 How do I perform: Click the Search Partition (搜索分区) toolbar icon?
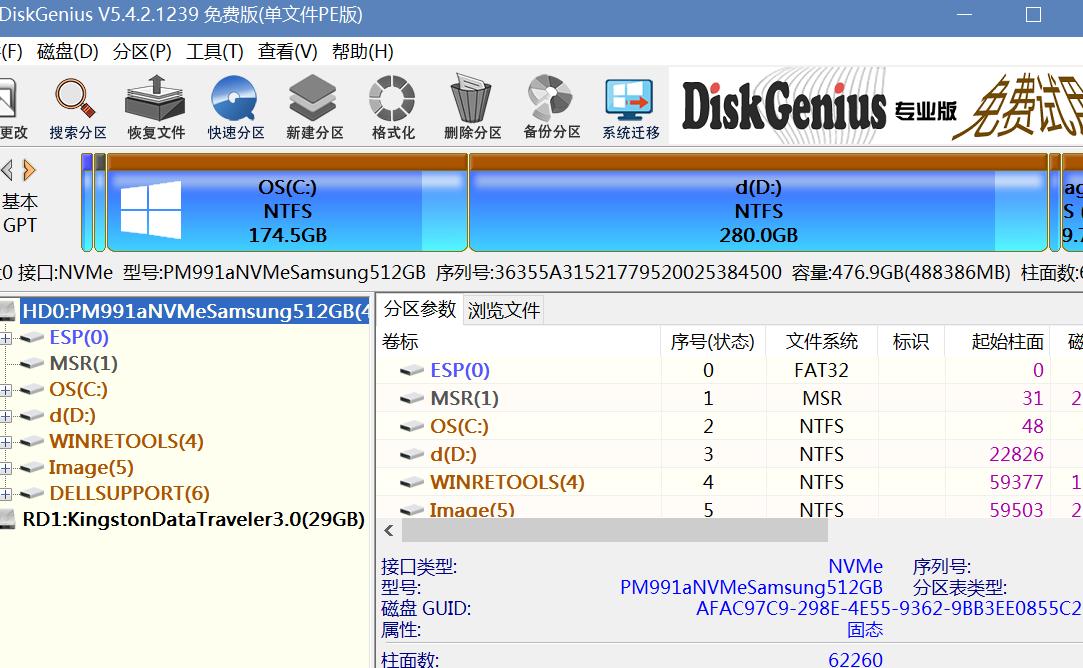pyautogui.click(x=77, y=107)
